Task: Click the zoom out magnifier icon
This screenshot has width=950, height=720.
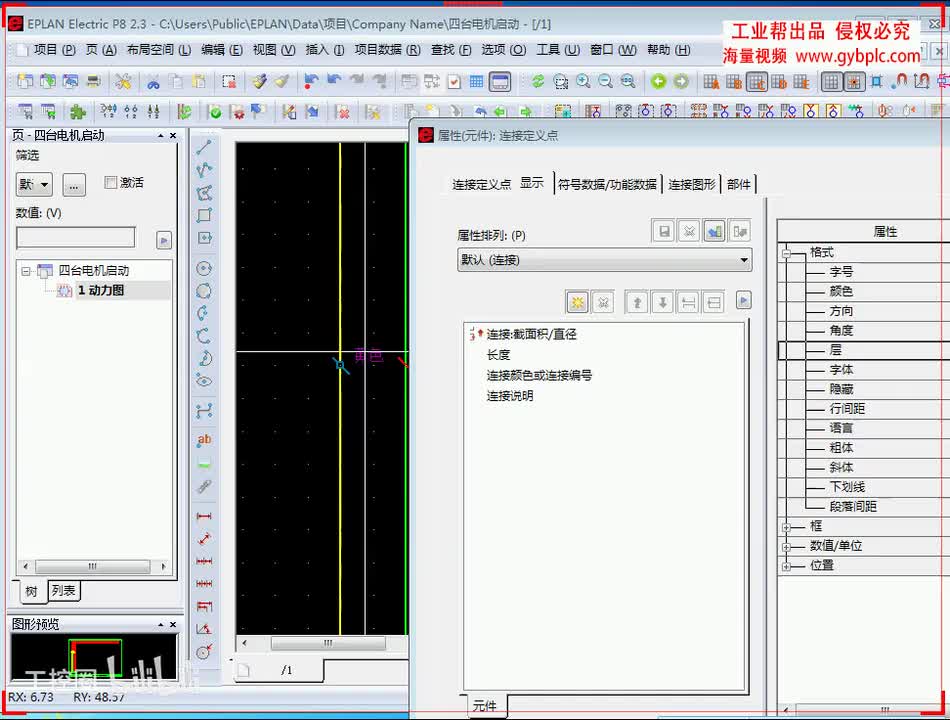Action: click(x=605, y=81)
